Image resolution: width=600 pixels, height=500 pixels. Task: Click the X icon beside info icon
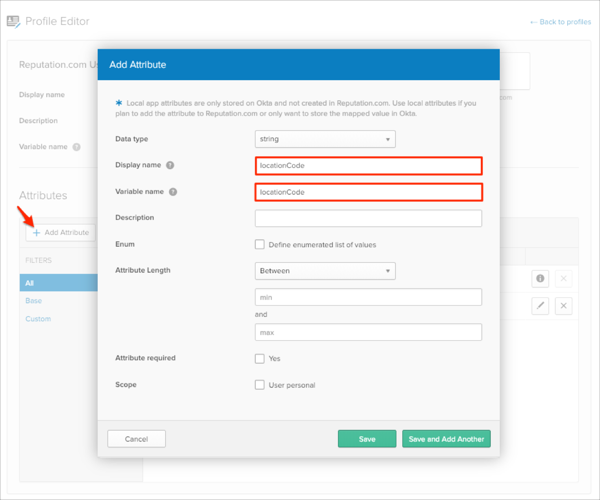563,279
